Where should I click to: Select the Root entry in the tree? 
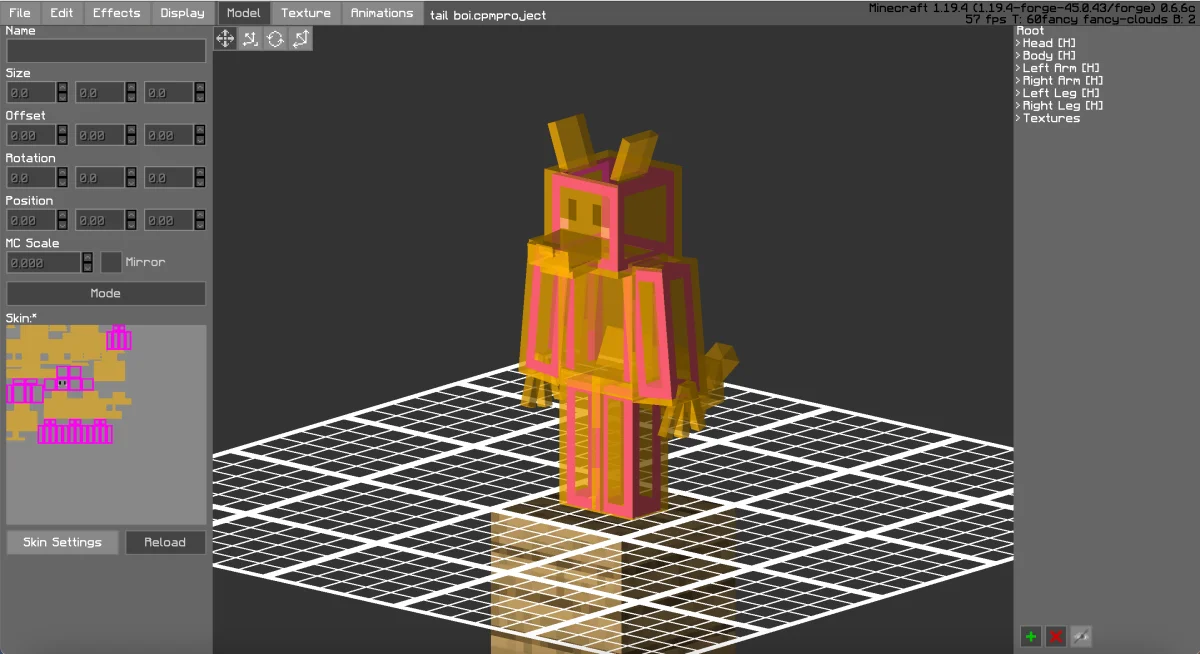click(1030, 31)
